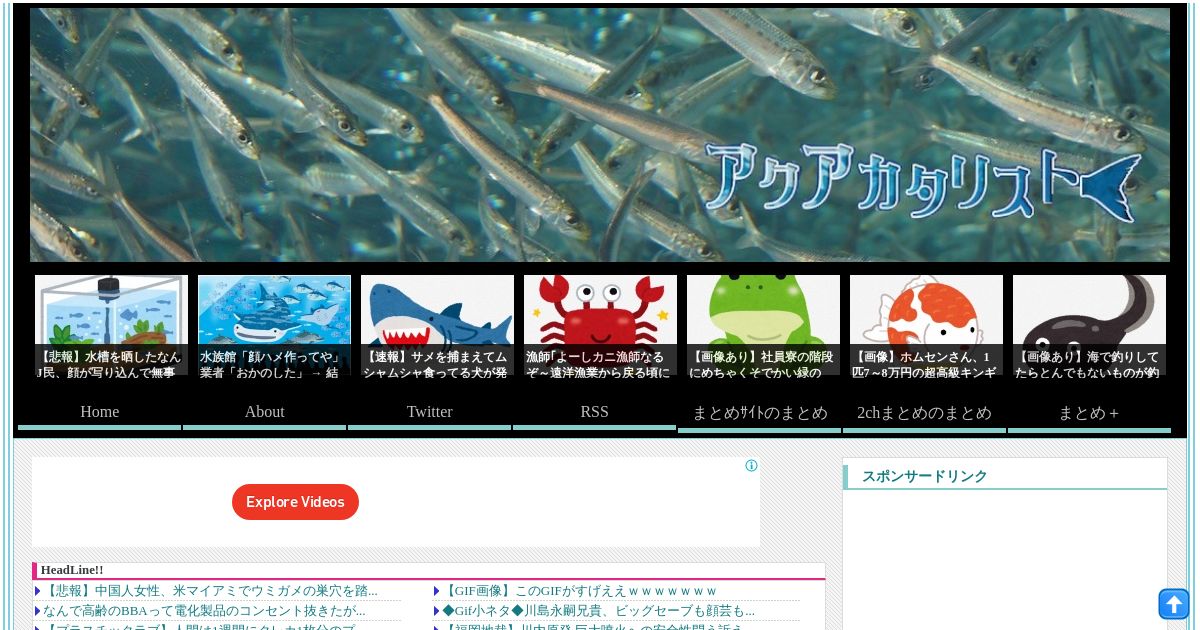Click the スポンサードリンク sidebar heading
The height and width of the screenshot is (630, 1200).
pyautogui.click(x=925, y=477)
